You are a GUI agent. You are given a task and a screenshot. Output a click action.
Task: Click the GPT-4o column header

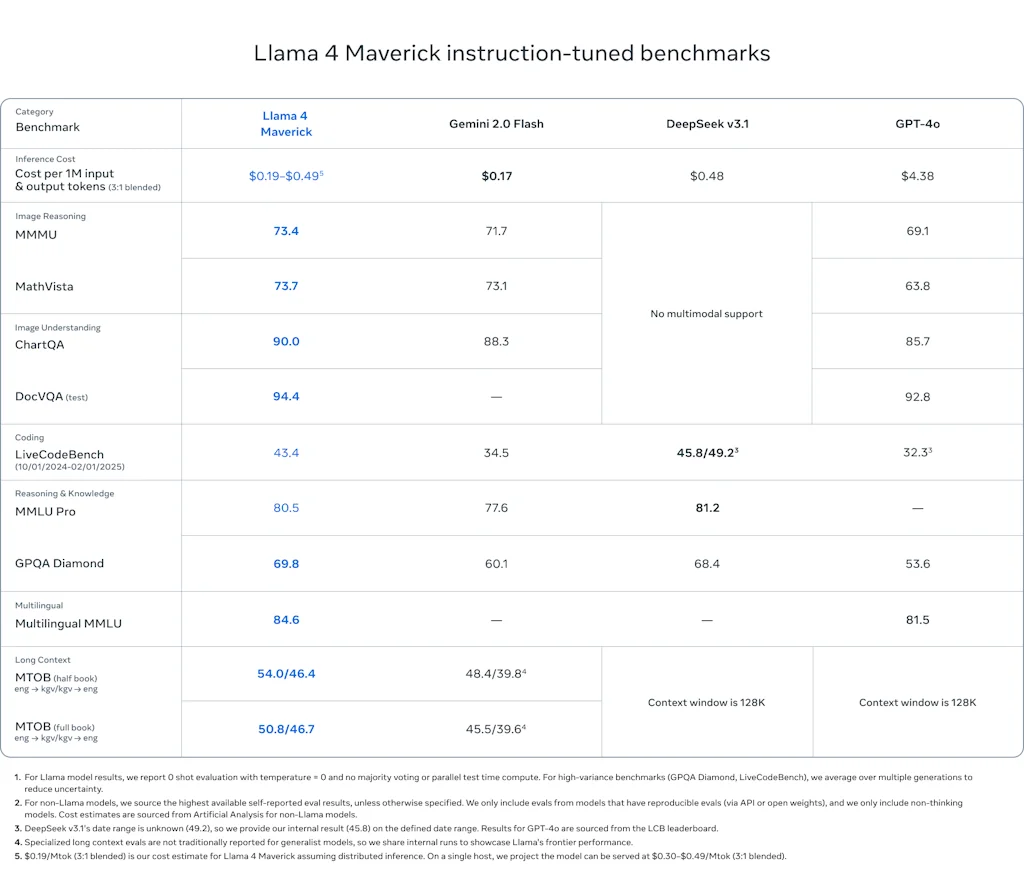pos(918,123)
